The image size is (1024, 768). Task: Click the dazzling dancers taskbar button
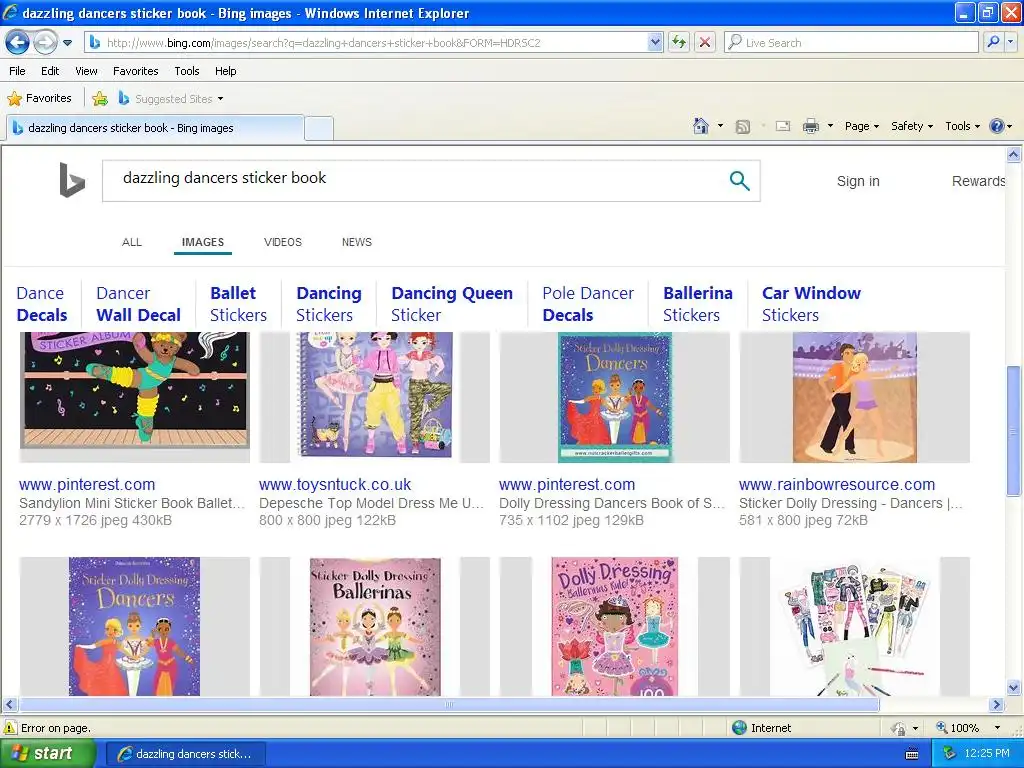pyautogui.click(x=185, y=754)
